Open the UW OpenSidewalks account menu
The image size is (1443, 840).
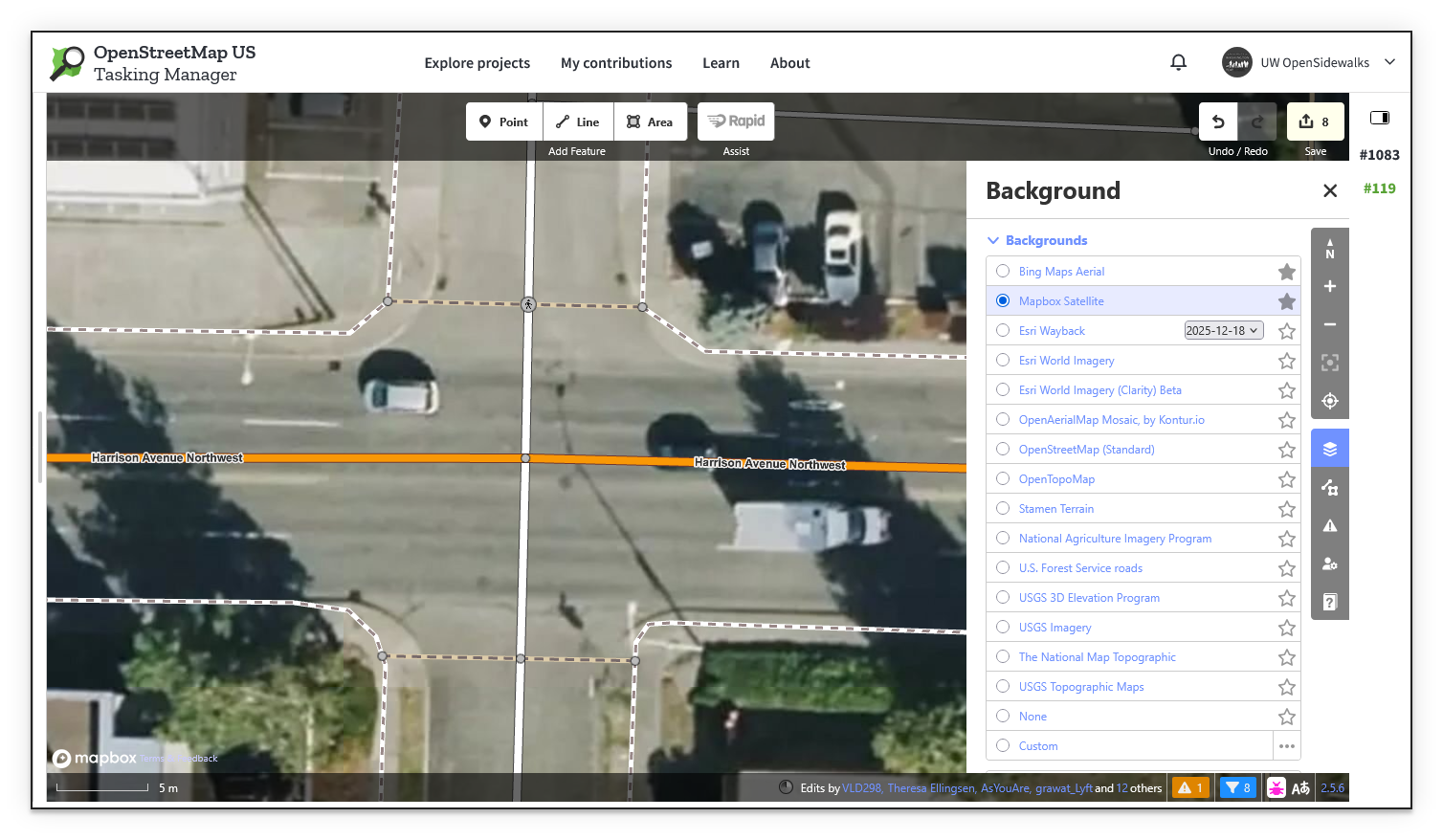[1307, 62]
